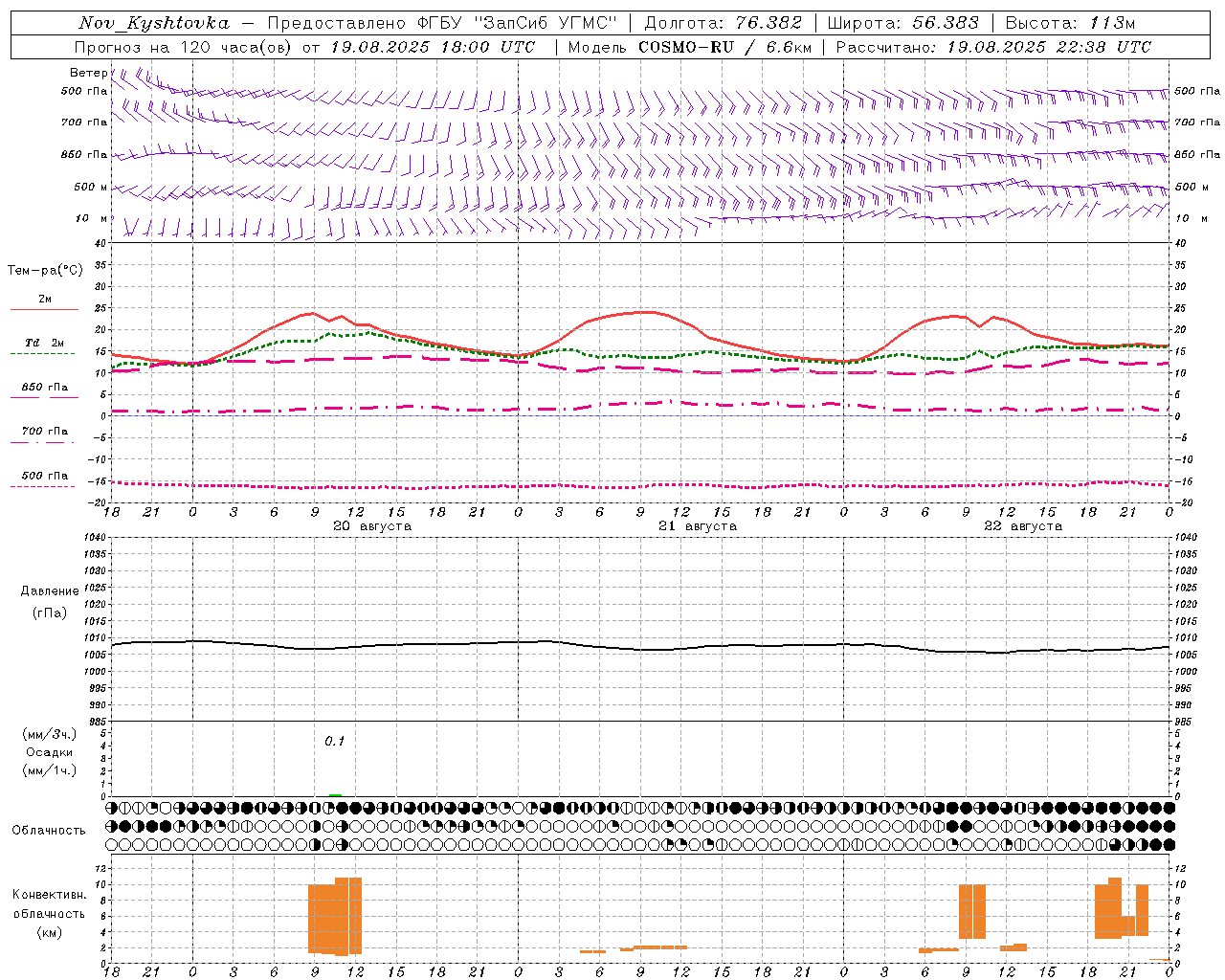Click the longitude value Долгота: 76.382
Screen dimensions: 1225x980
pyautogui.click(x=724, y=23)
